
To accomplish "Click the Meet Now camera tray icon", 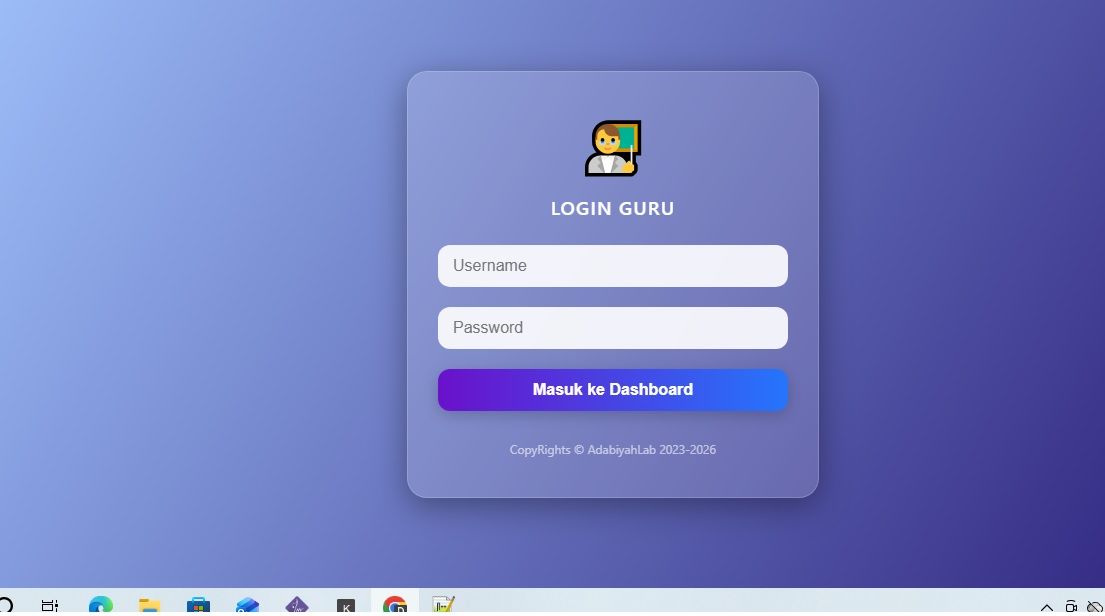I will click(x=1071, y=606).
